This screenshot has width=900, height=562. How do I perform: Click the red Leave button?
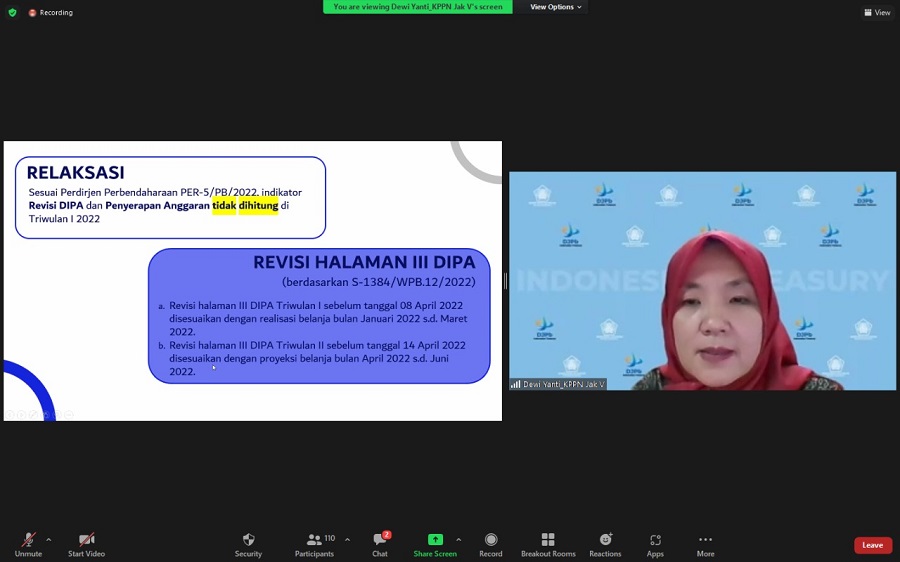click(x=872, y=545)
